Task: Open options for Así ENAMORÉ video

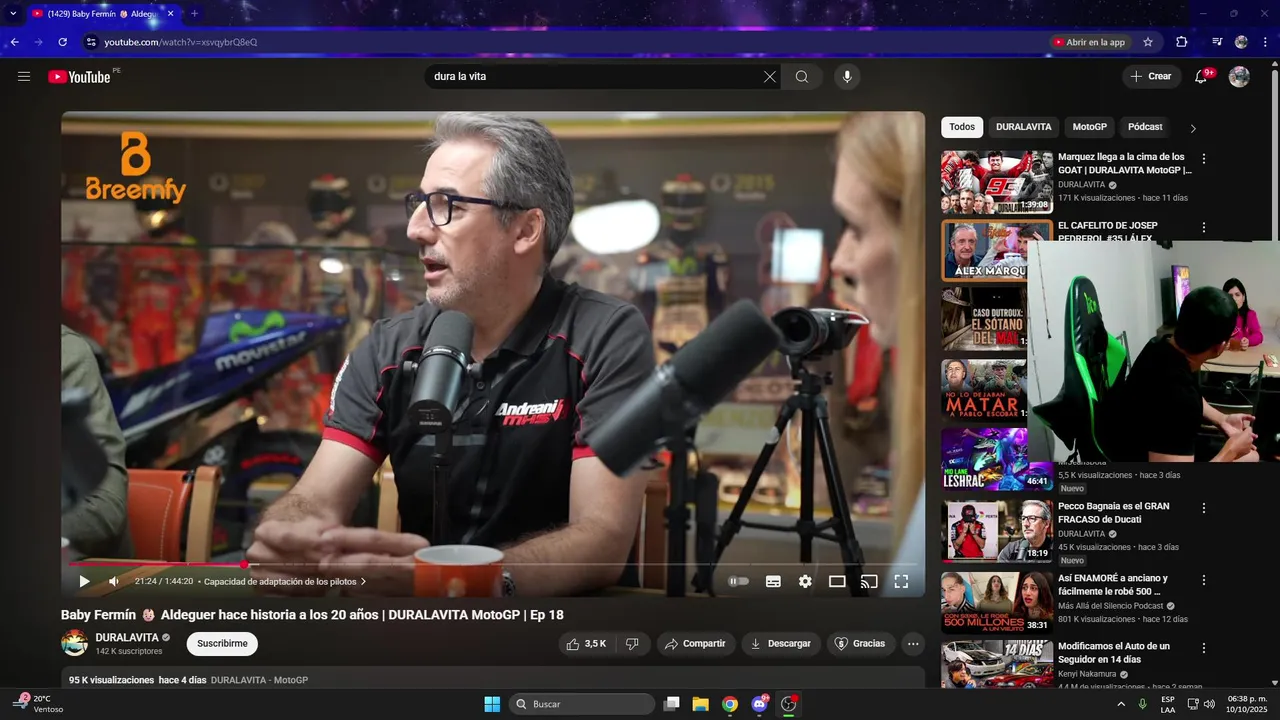Action: [x=1204, y=580]
